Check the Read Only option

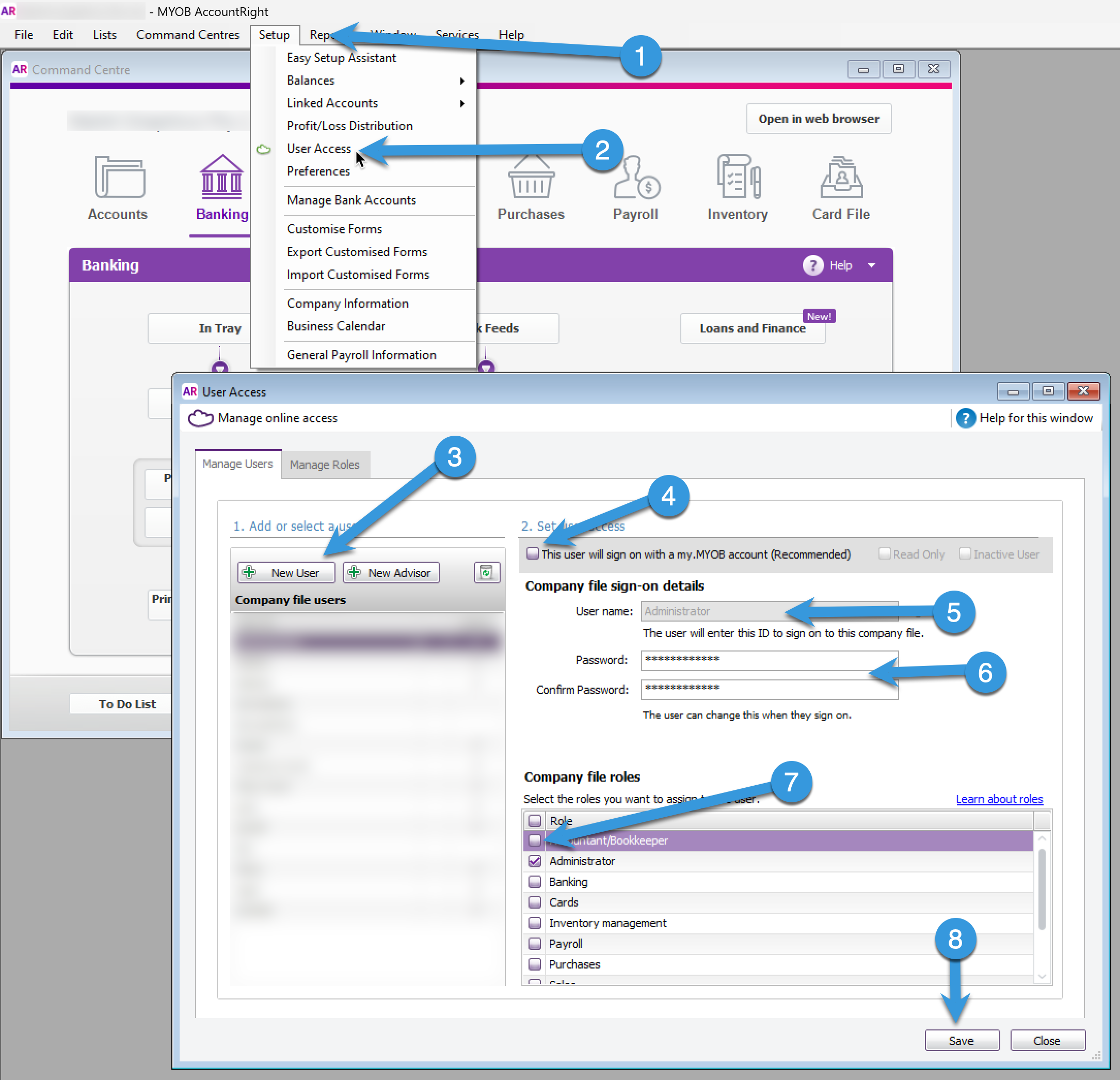[x=884, y=553]
